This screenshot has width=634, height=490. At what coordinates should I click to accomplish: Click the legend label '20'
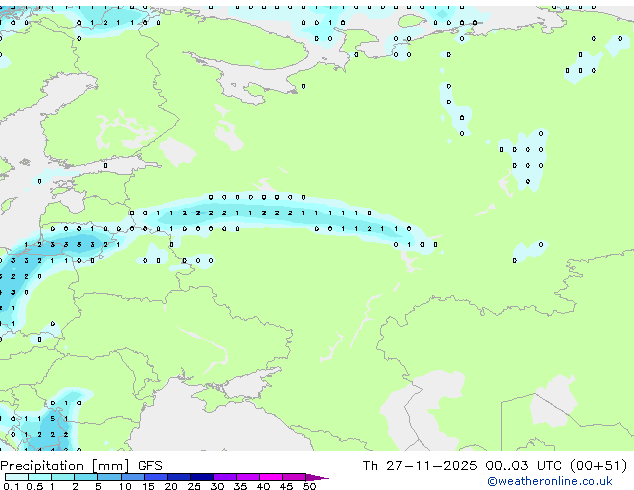tap(171, 486)
